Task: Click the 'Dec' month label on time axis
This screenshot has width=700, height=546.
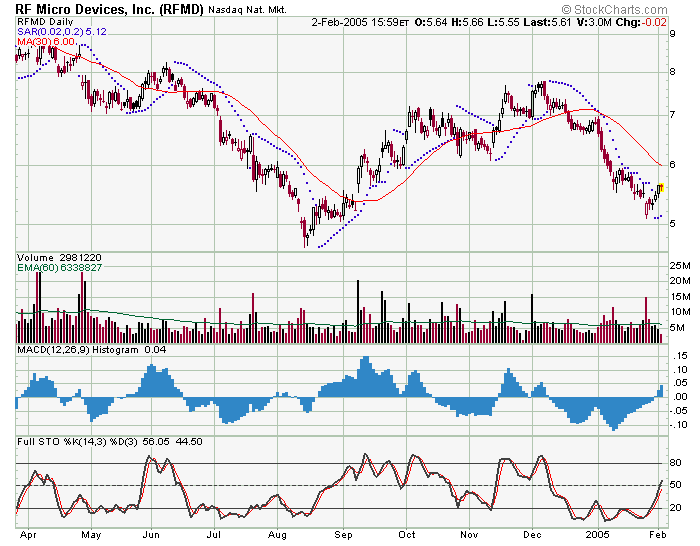Action: click(x=532, y=535)
